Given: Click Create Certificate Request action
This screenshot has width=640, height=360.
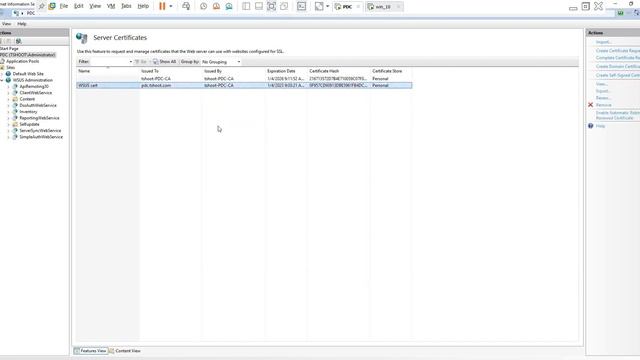Looking at the screenshot, I should (x=618, y=51).
